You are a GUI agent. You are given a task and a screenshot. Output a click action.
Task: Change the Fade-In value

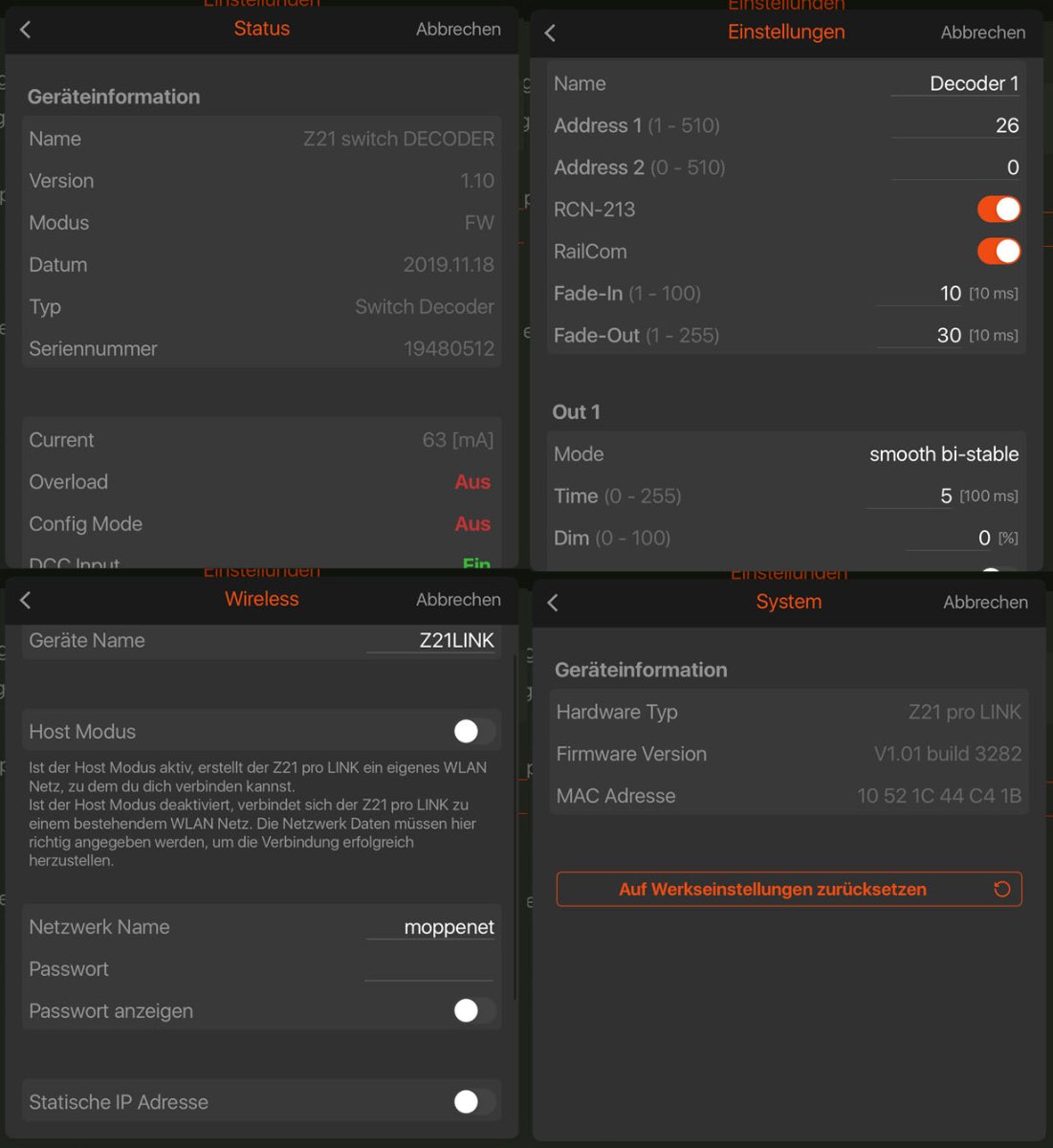(x=919, y=294)
